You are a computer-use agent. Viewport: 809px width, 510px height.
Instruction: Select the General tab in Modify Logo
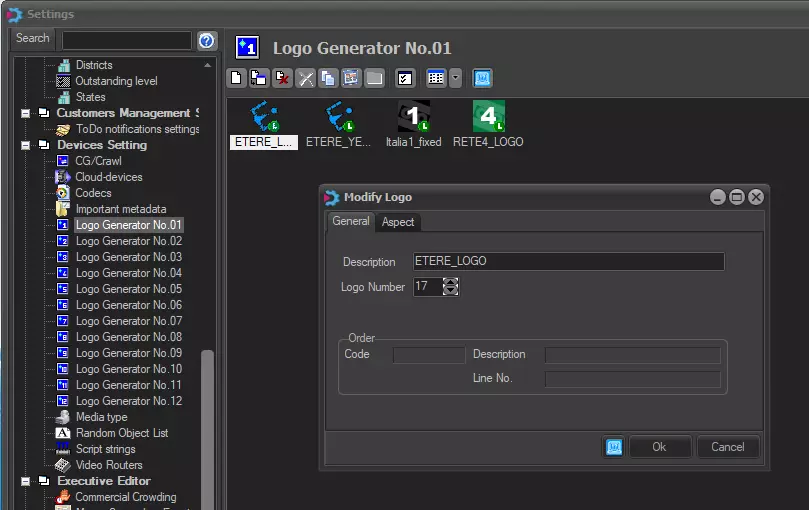tap(351, 221)
